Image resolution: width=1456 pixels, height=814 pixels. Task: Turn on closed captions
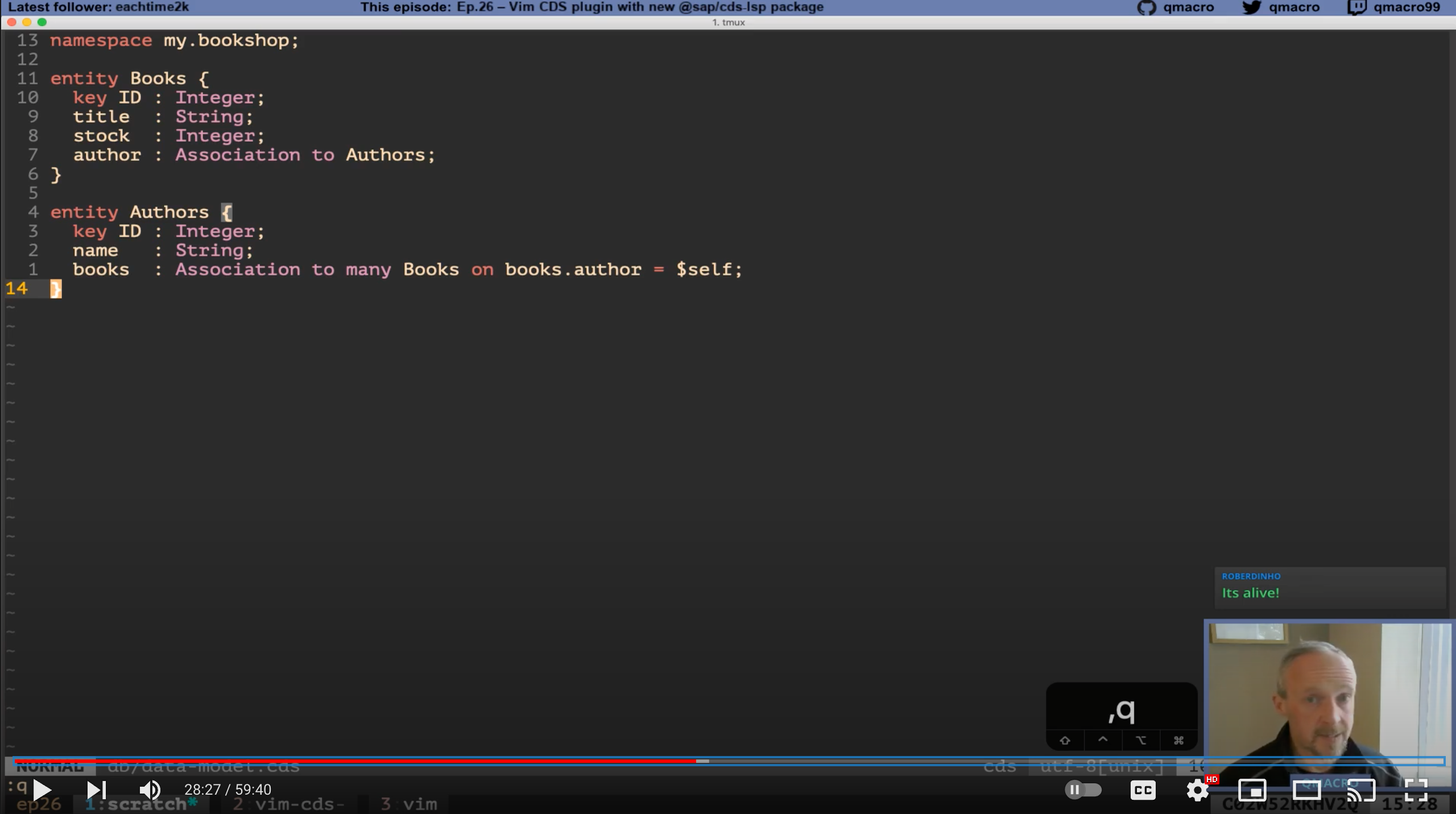coord(1143,790)
